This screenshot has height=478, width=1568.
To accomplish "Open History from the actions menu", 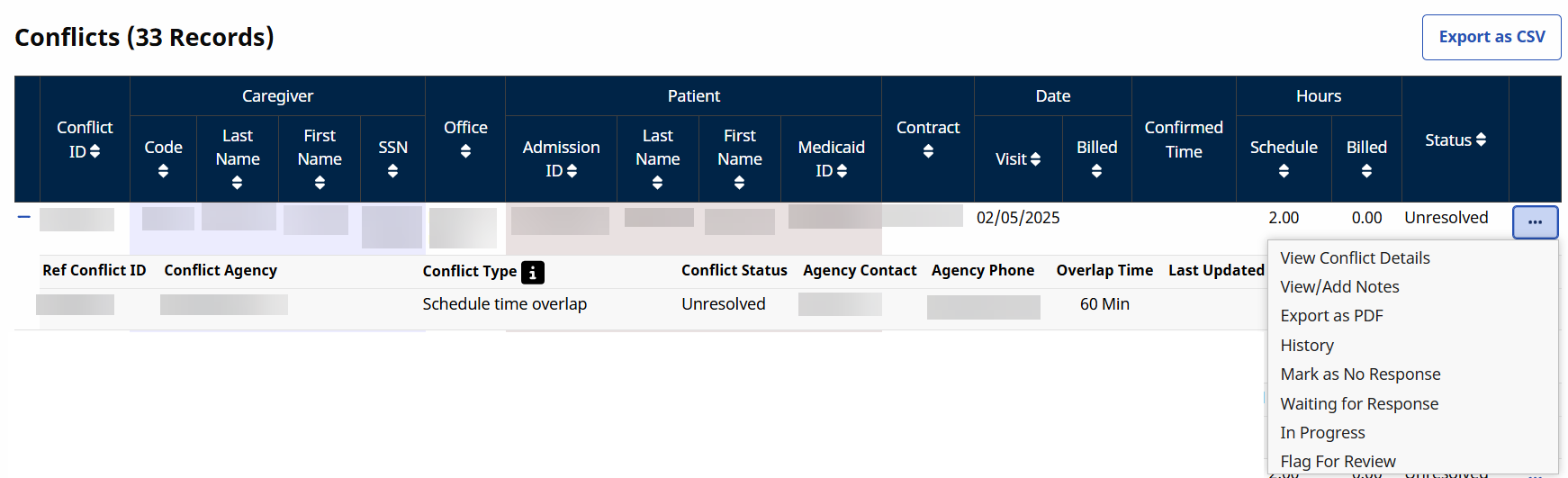I will tap(1307, 346).
